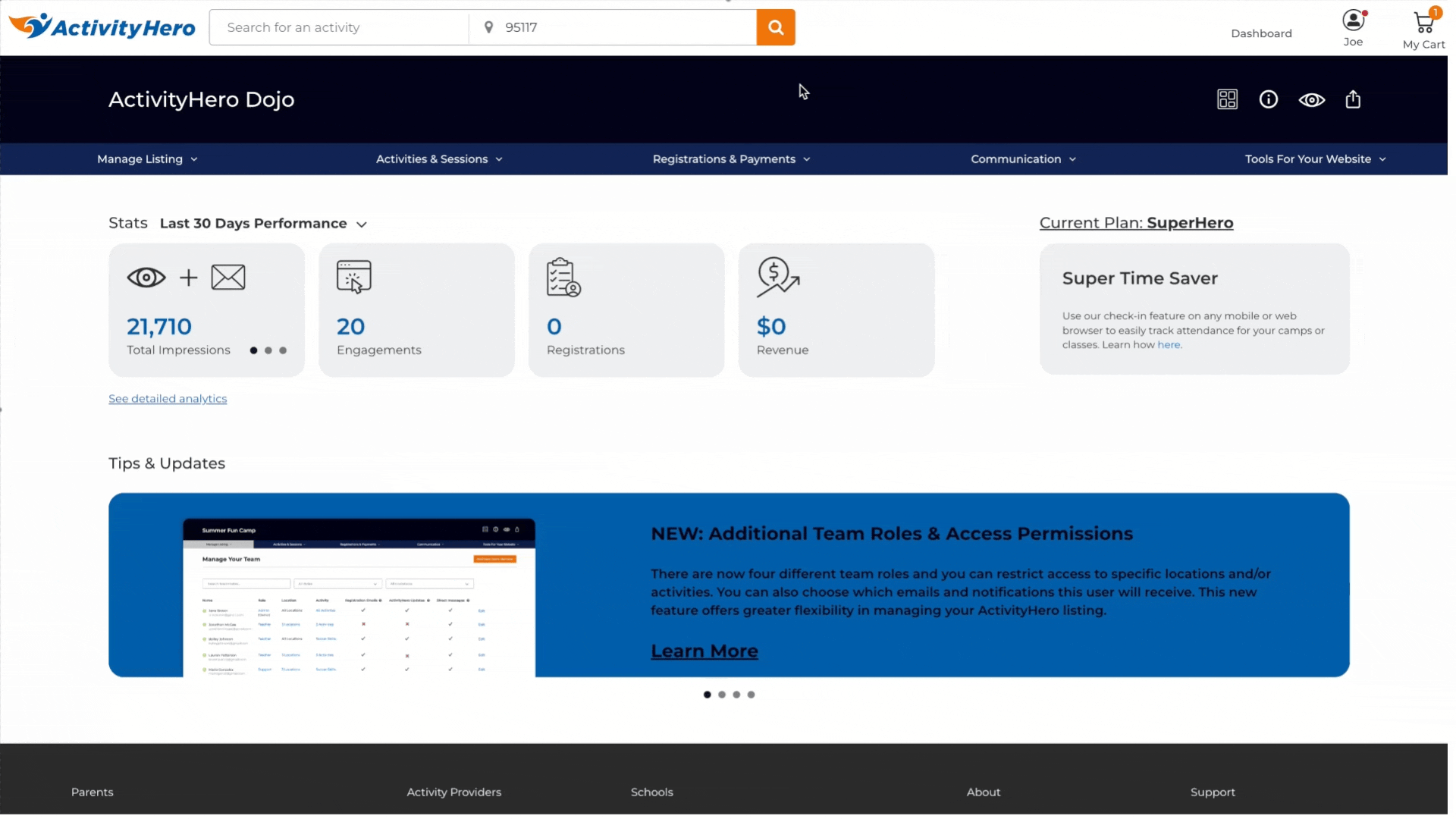Click the share upload icon

[1353, 99]
